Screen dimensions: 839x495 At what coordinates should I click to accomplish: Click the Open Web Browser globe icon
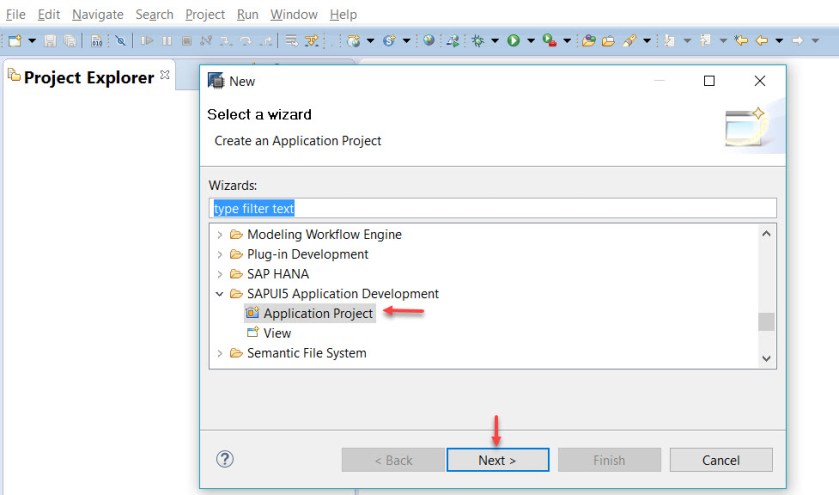429,40
